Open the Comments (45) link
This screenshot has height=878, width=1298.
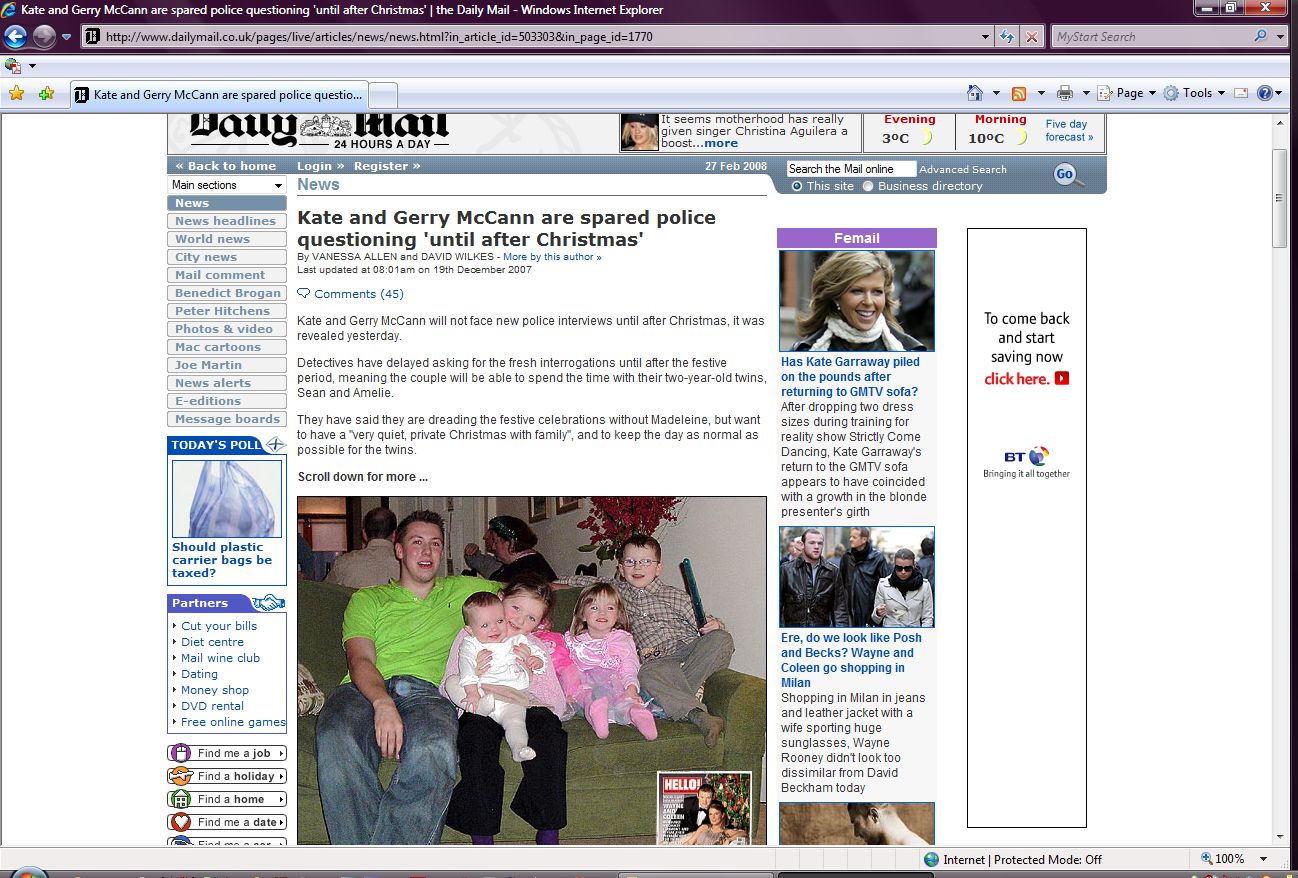[x=358, y=294]
